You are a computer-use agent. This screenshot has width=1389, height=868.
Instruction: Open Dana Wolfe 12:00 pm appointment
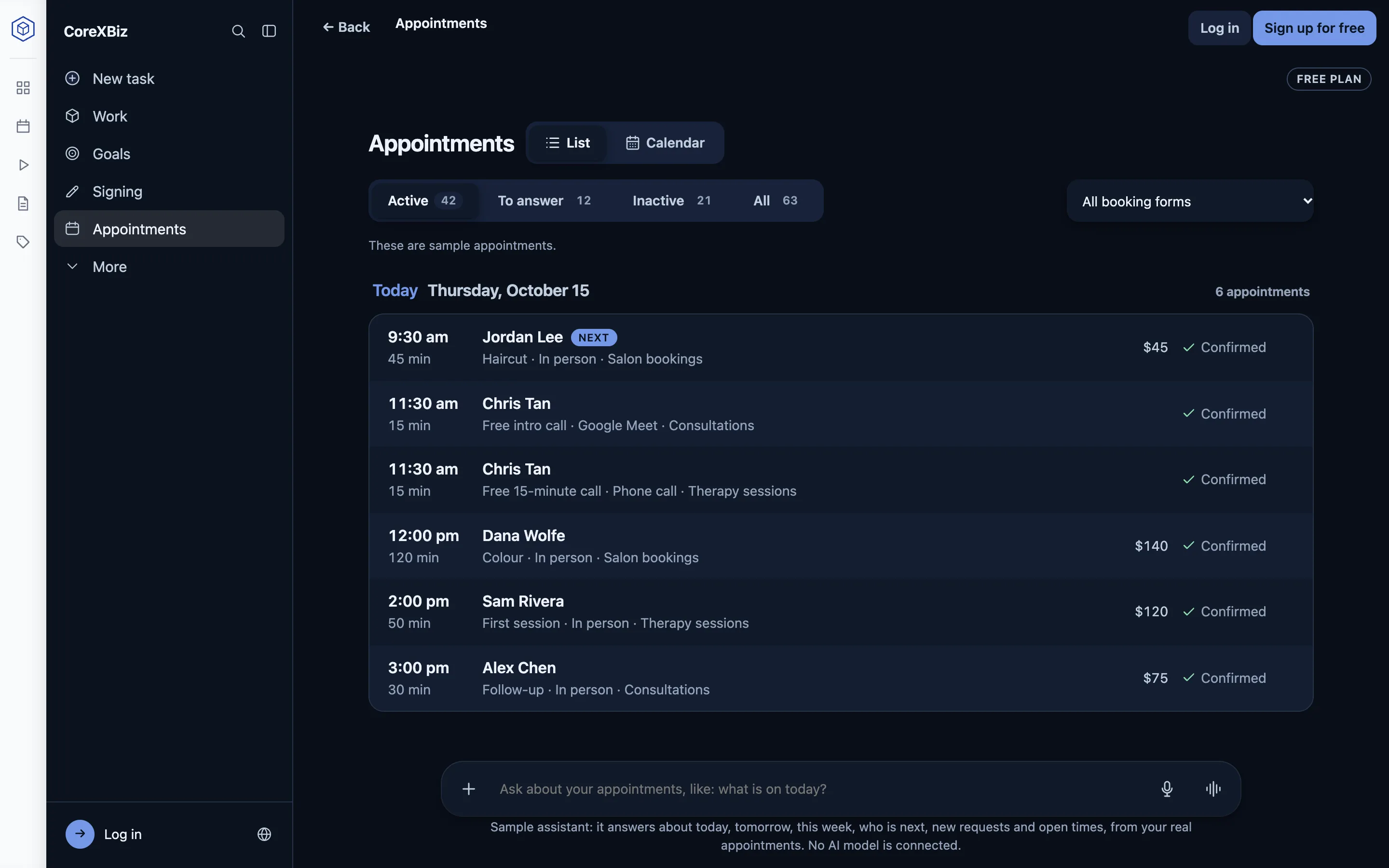841,546
